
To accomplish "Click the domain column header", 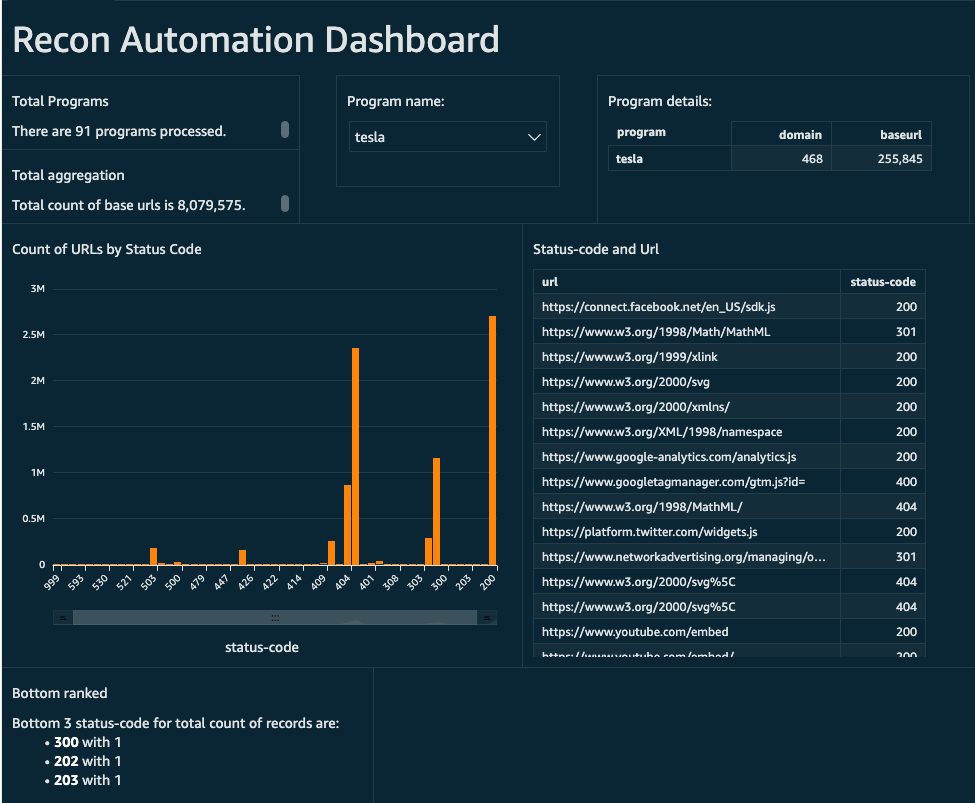I will [x=780, y=134].
